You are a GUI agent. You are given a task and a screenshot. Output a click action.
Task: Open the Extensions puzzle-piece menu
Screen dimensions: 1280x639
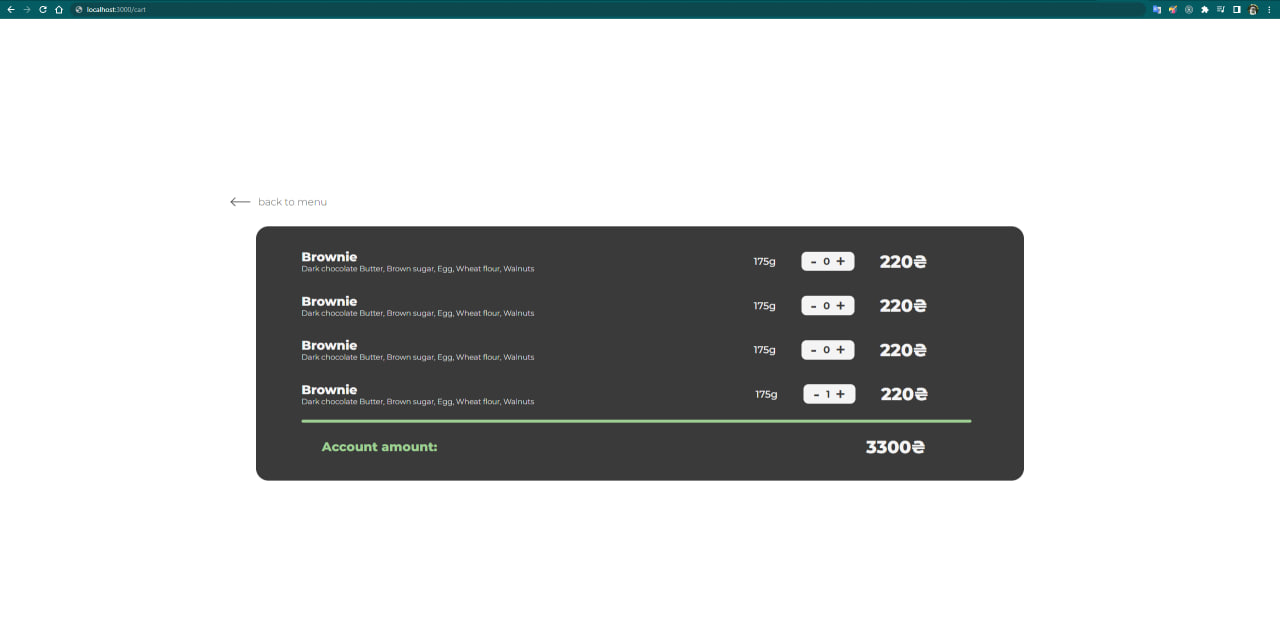tap(1205, 9)
